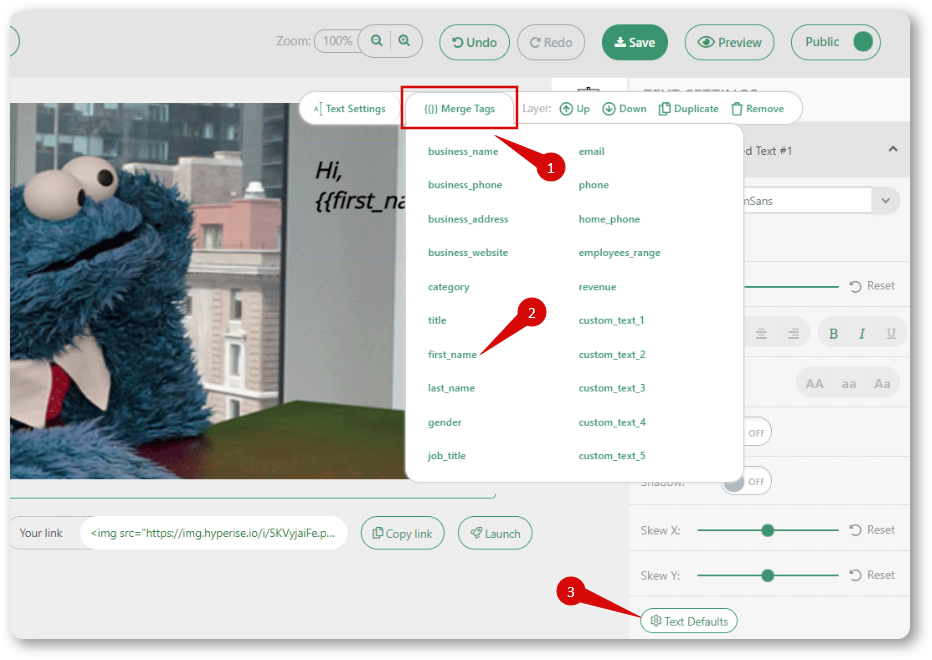Duplicate the selected layer

(x=688, y=109)
